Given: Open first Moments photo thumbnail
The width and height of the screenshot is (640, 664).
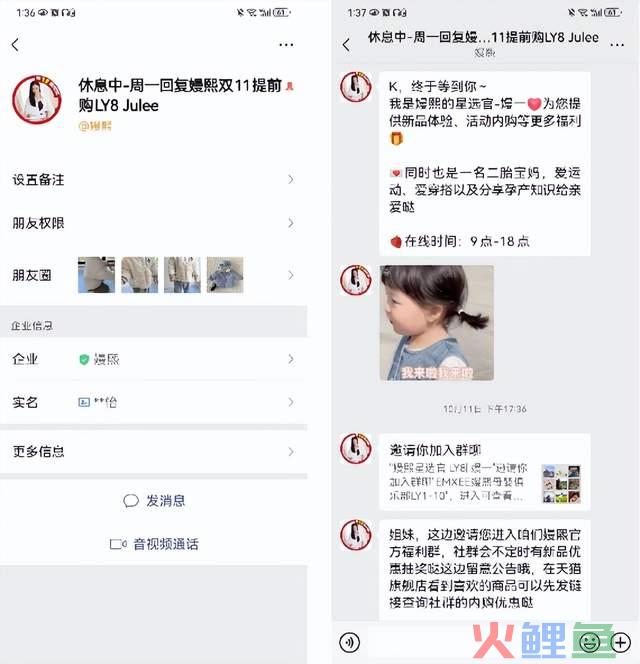Looking at the screenshot, I should (x=96, y=275).
